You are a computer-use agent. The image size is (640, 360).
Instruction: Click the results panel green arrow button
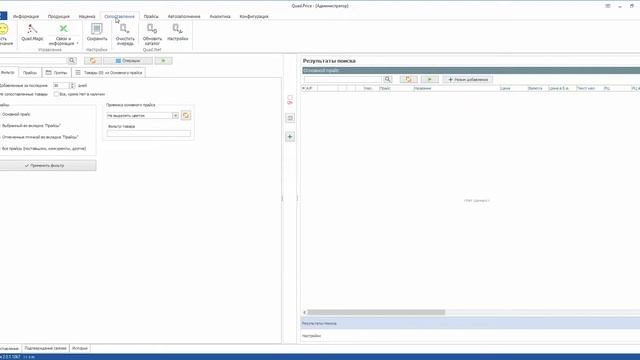tap(429, 79)
